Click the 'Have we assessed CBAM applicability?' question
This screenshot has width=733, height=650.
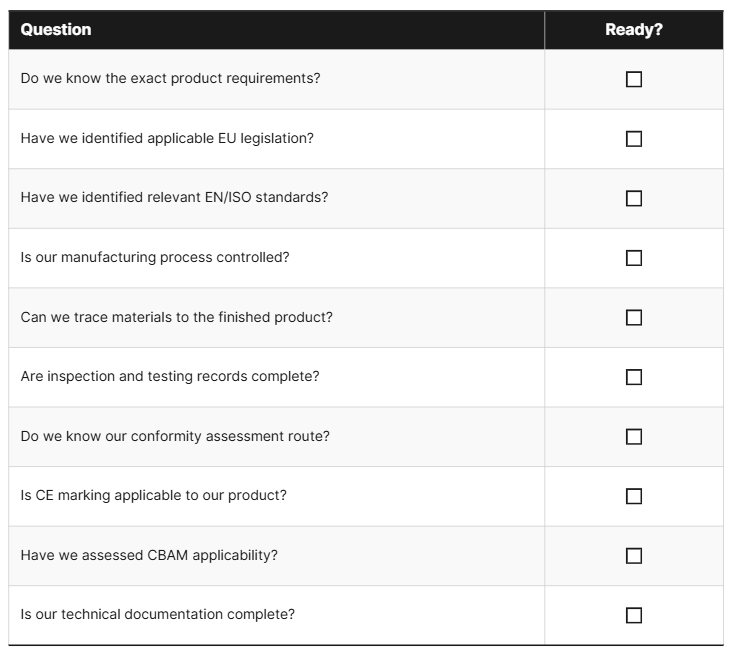click(149, 556)
